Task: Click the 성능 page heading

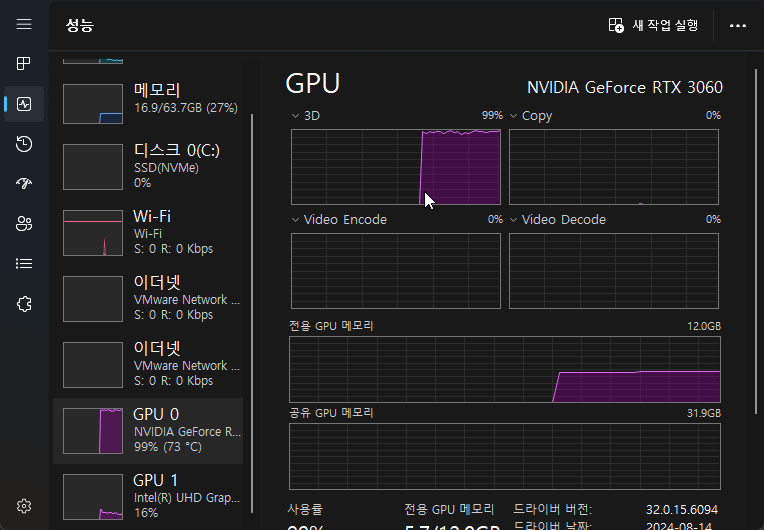Action: click(x=79, y=25)
